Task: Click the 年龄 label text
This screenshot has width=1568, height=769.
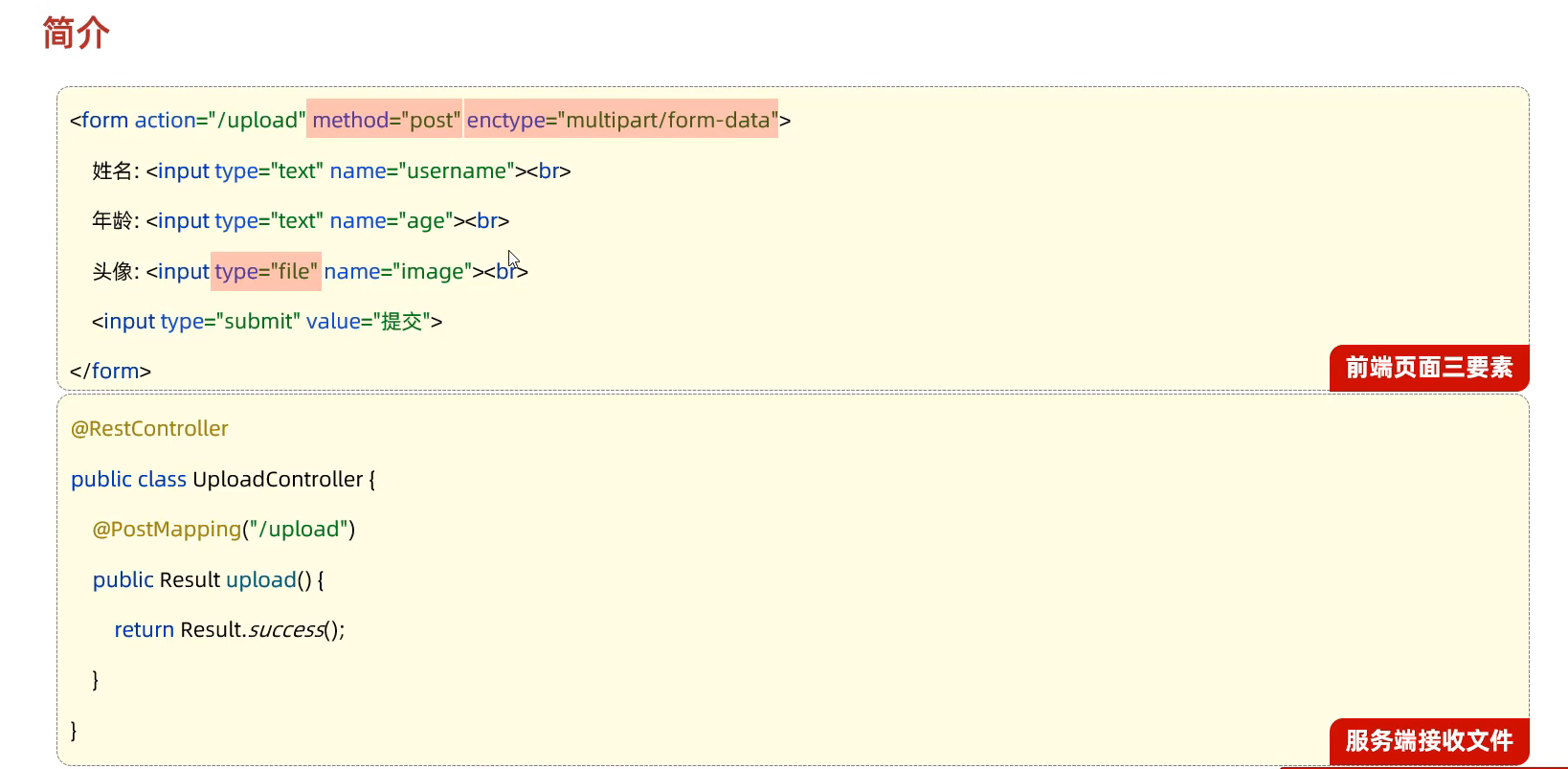Action: tap(113, 221)
